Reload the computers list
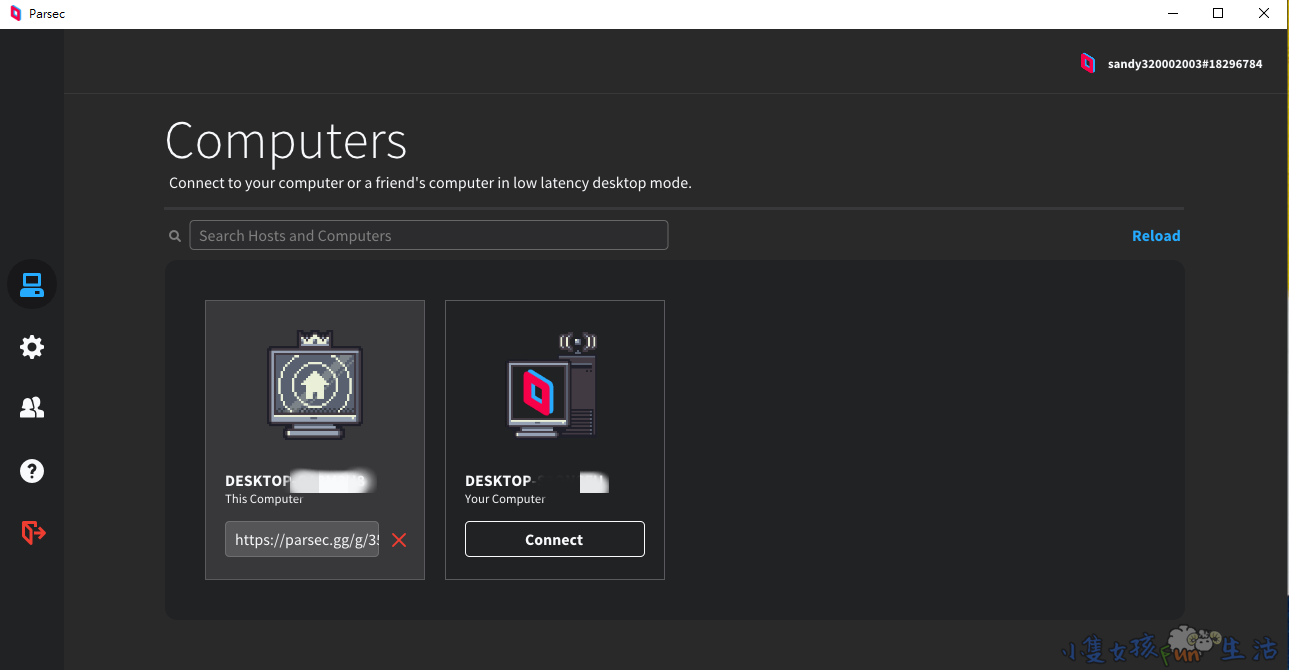The image size is (1289, 670). point(1155,236)
